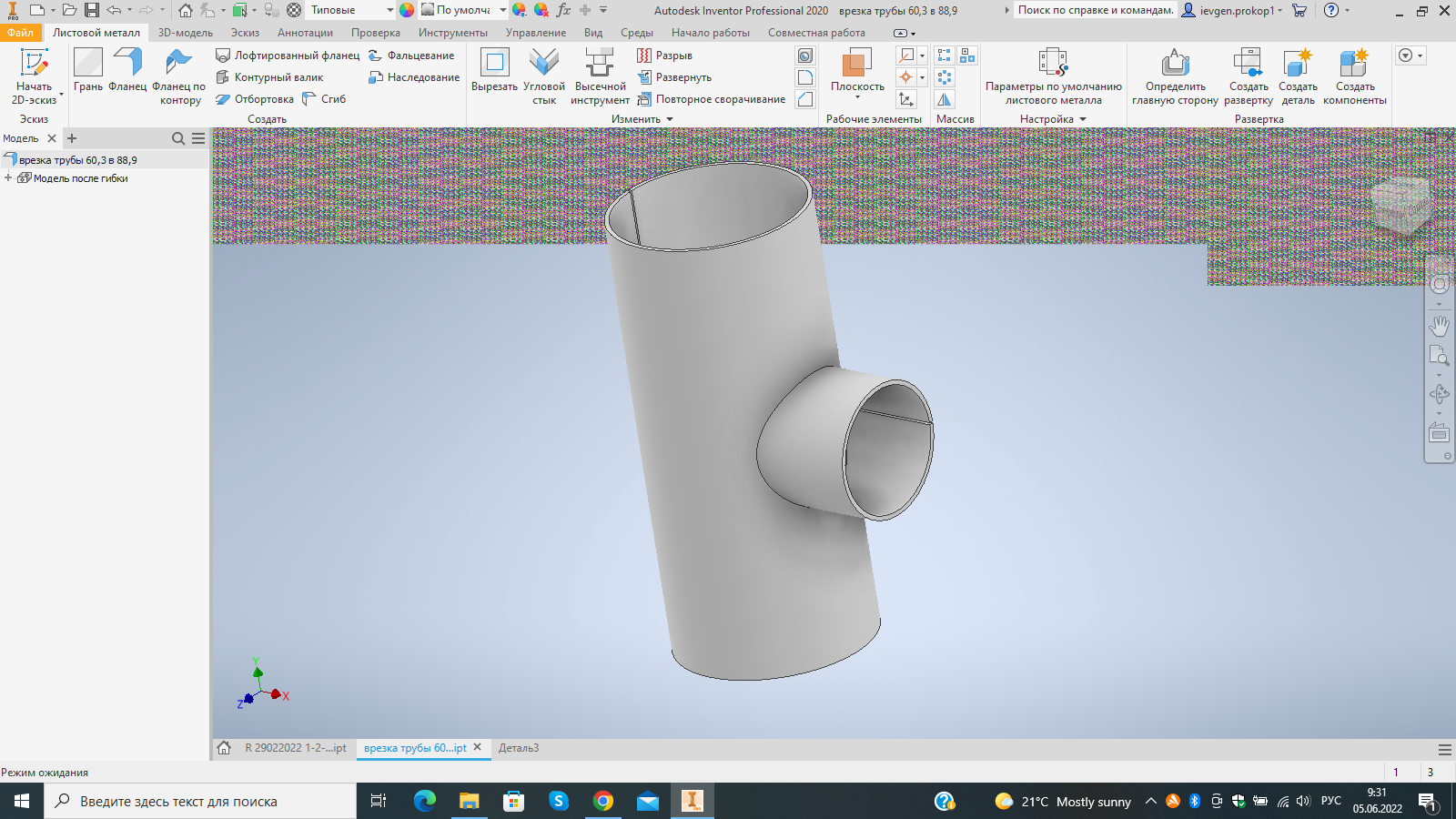Viewport: 1456px width, 819px height.
Task: Expand Модель после гибки tree node
Action: point(8,178)
